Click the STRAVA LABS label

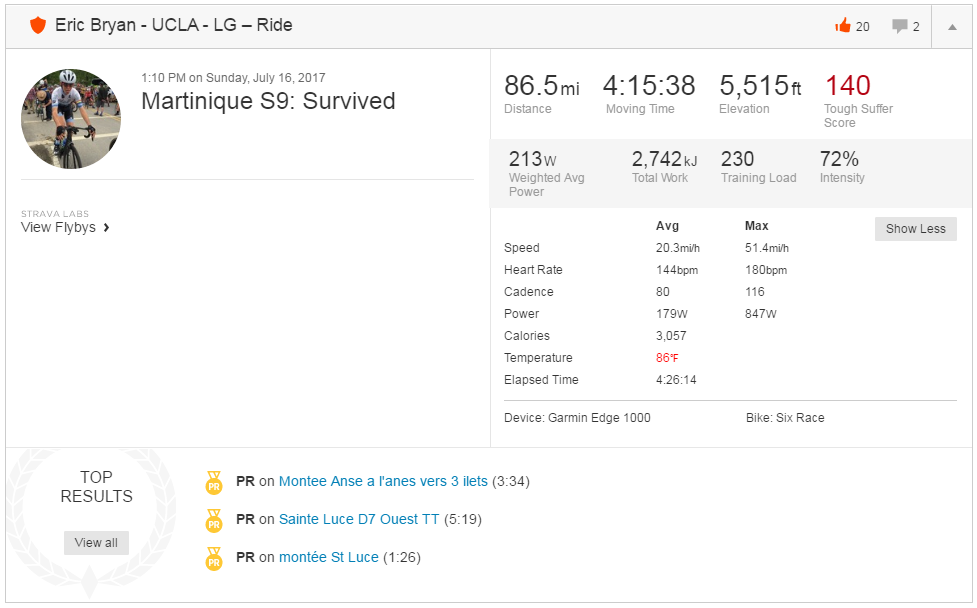coord(55,214)
